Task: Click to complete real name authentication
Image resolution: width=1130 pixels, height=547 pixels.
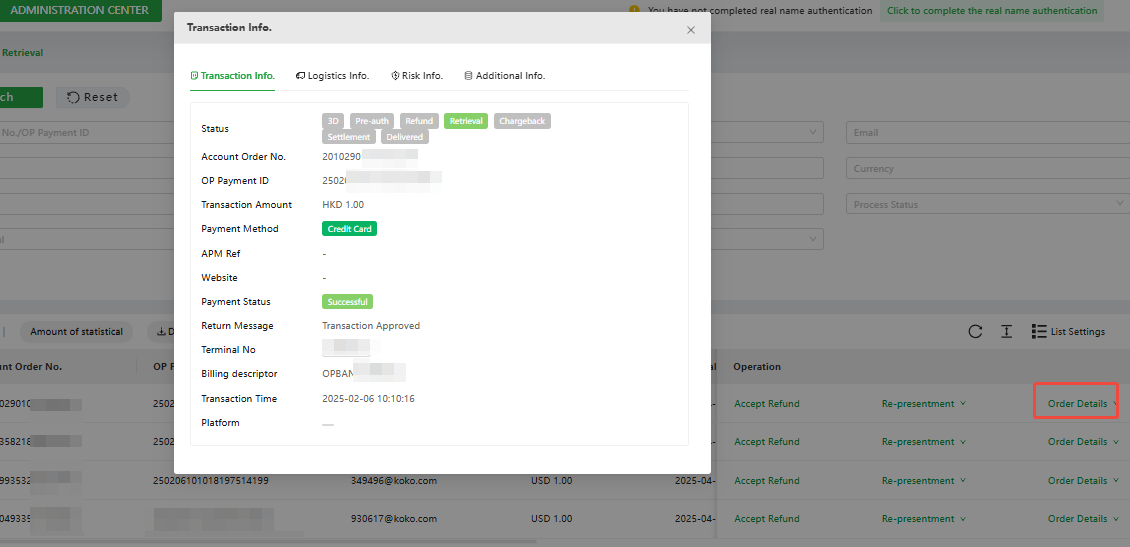Action: (x=992, y=11)
